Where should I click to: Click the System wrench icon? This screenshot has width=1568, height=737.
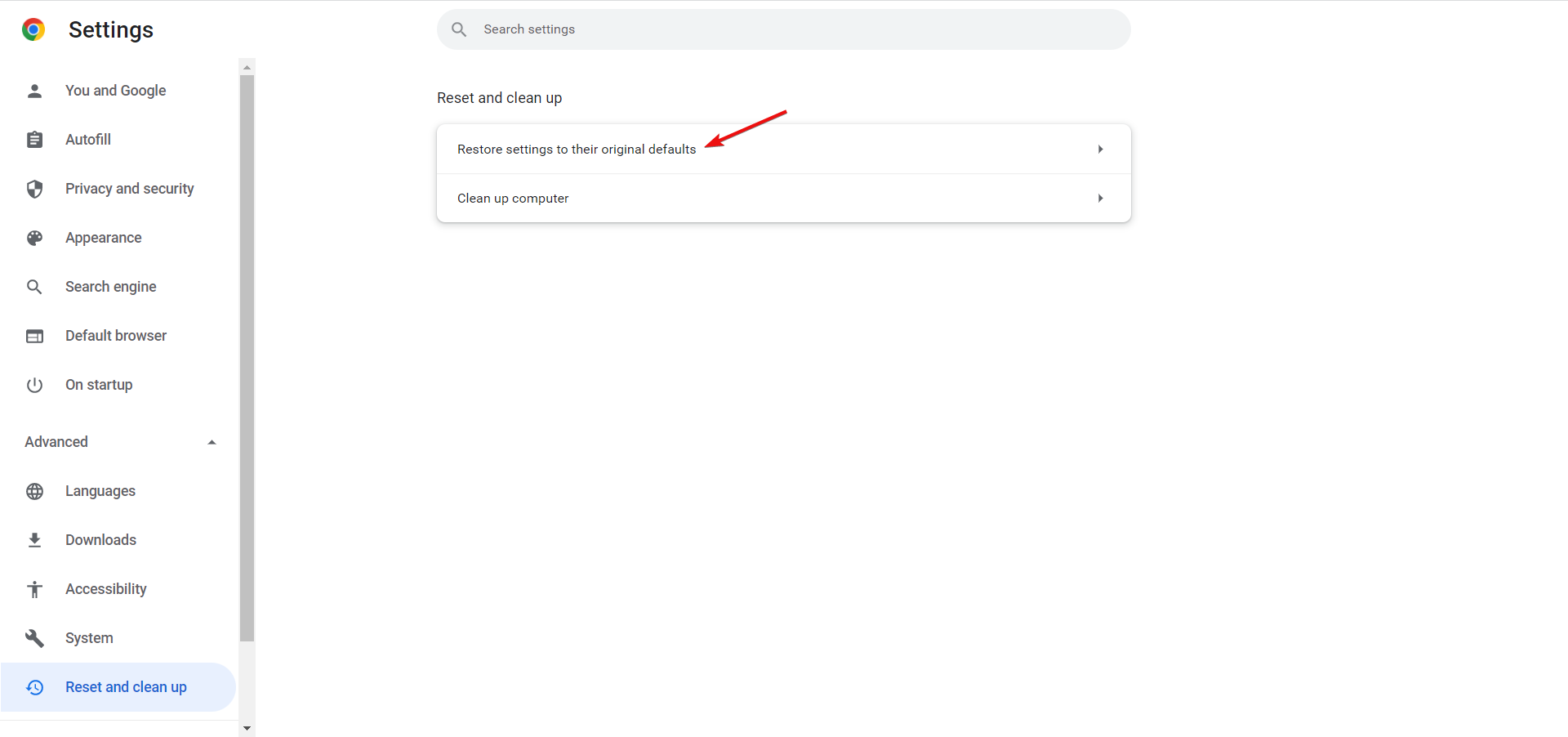pos(34,638)
